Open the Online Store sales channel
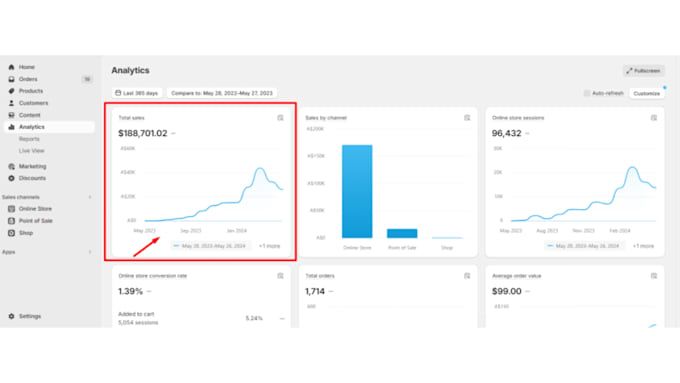Viewport: 680px width, 383px height. click(x=35, y=209)
